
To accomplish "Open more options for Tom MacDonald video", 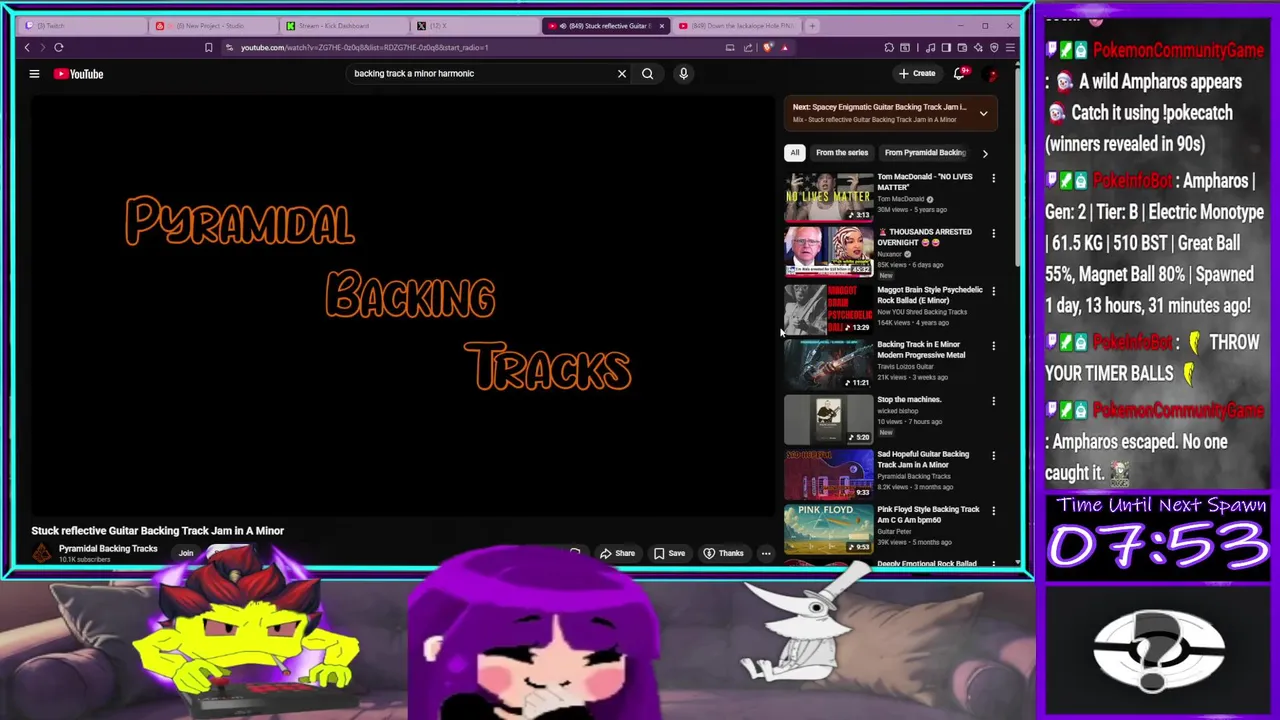I will tap(993, 178).
